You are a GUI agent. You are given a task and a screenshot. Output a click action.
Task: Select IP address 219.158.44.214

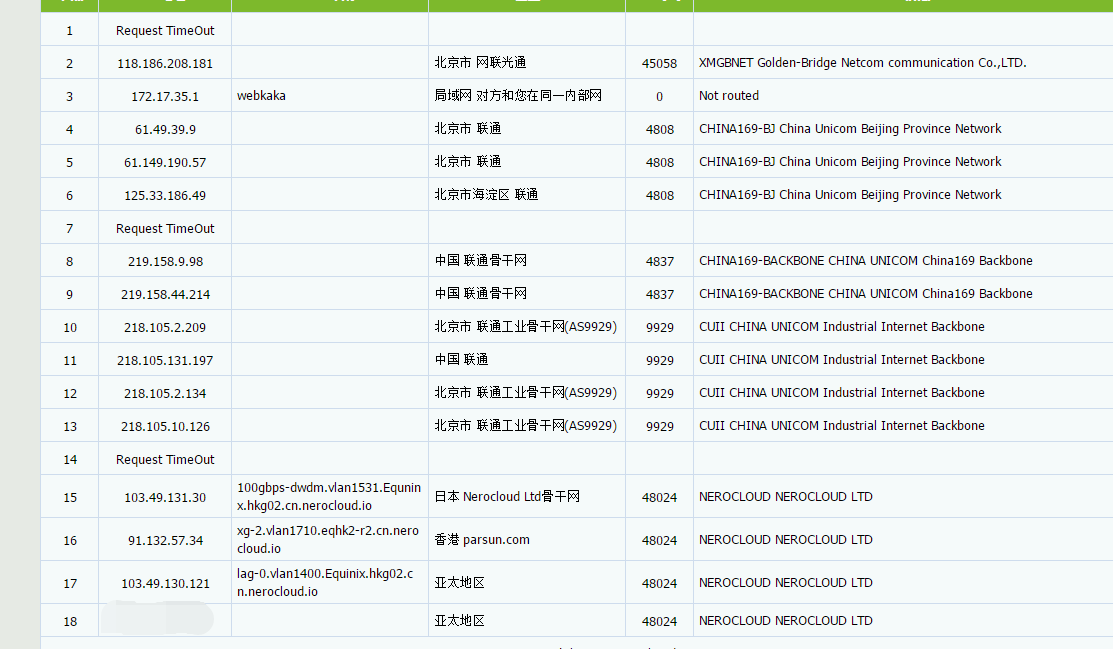tap(165, 295)
